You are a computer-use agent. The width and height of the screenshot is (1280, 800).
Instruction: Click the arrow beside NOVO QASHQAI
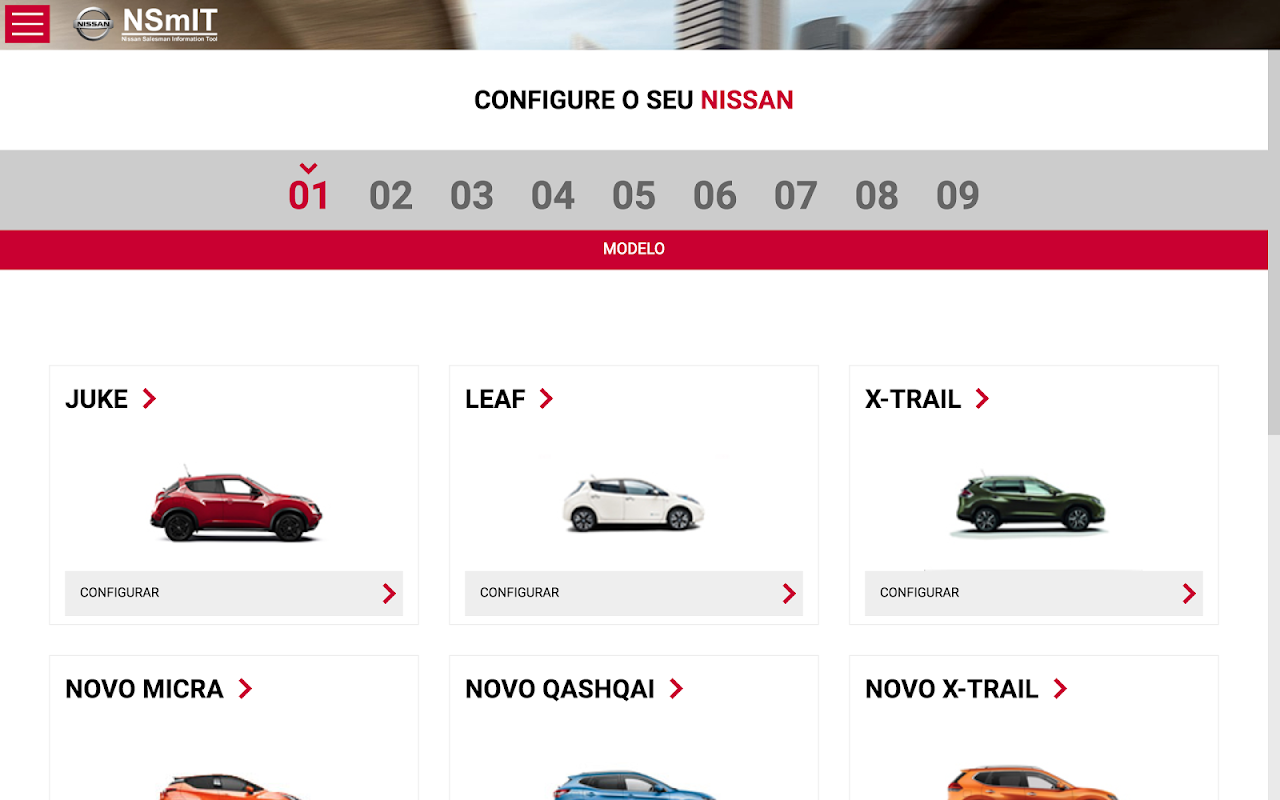pyautogui.click(x=676, y=689)
